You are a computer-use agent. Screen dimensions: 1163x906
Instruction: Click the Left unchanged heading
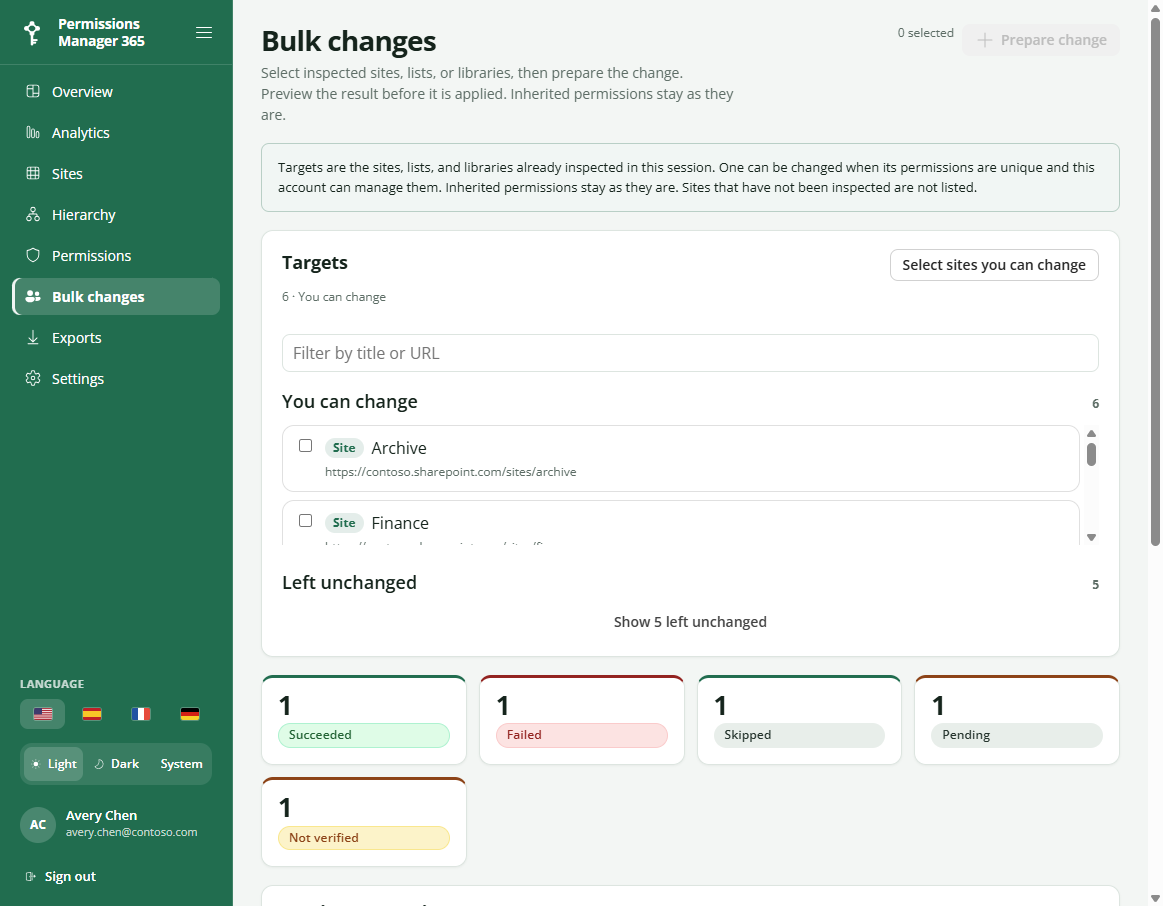349,582
